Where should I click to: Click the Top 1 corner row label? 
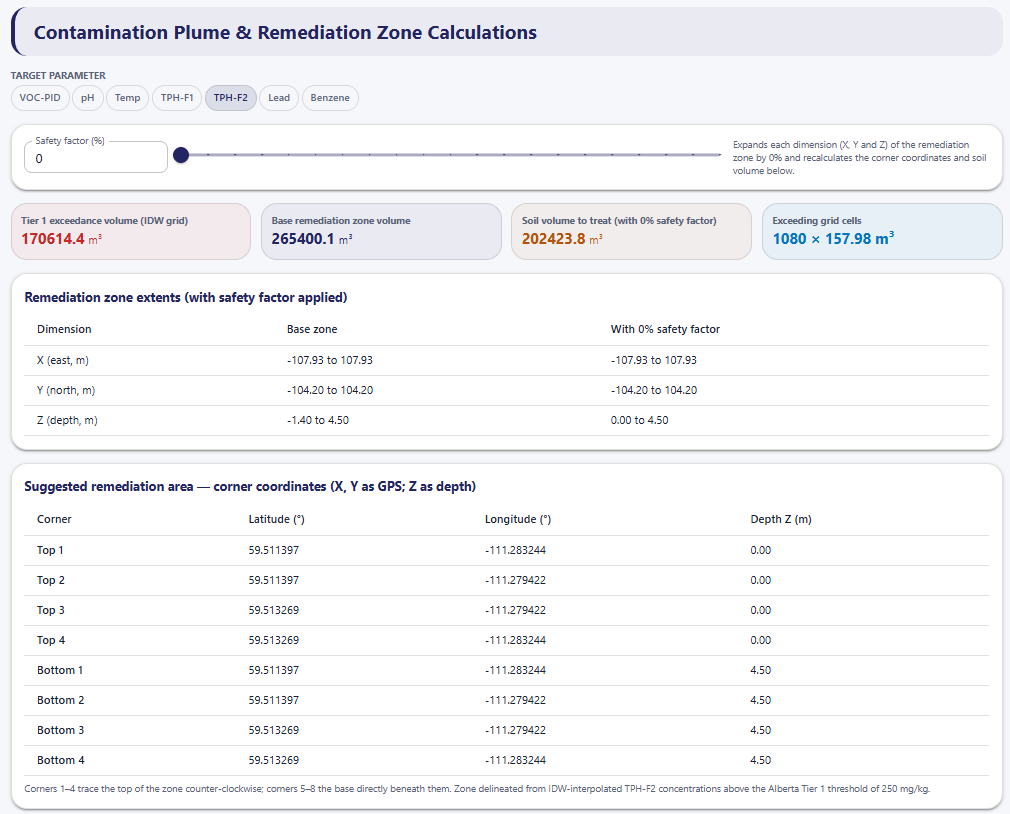click(50, 550)
